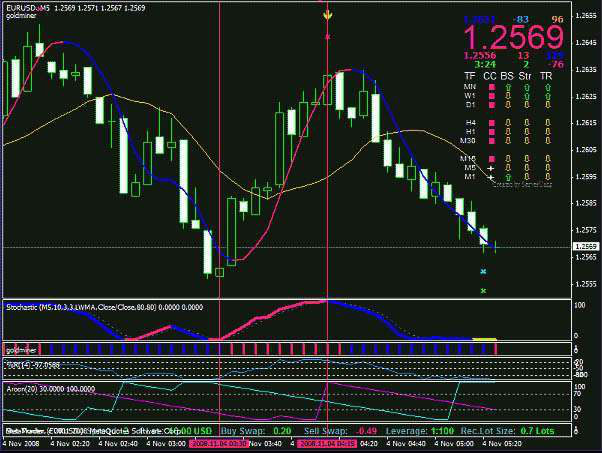Click the MN row pink CC square
Screen dimensions: 602x453
tap(491, 88)
